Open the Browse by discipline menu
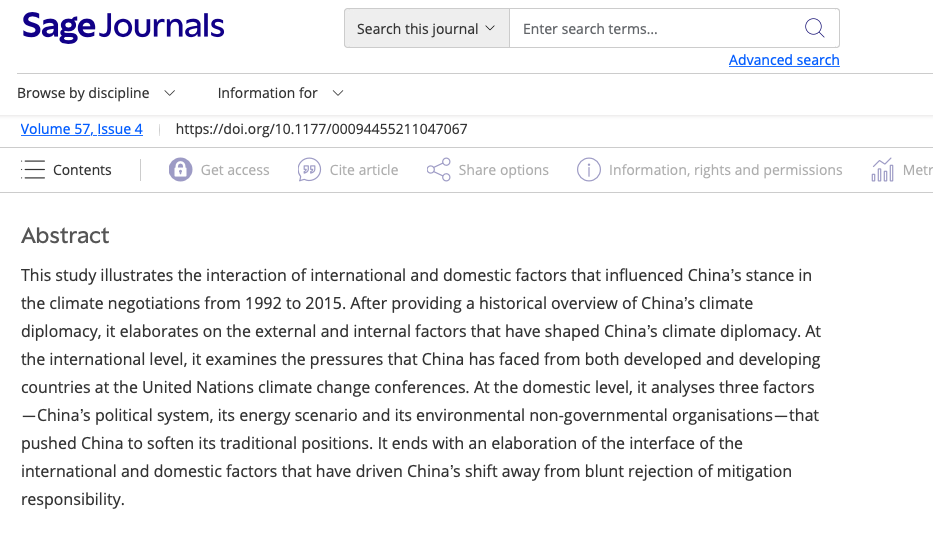Image resolution: width=933 pixels, height=543 pixels. [96, 93]
